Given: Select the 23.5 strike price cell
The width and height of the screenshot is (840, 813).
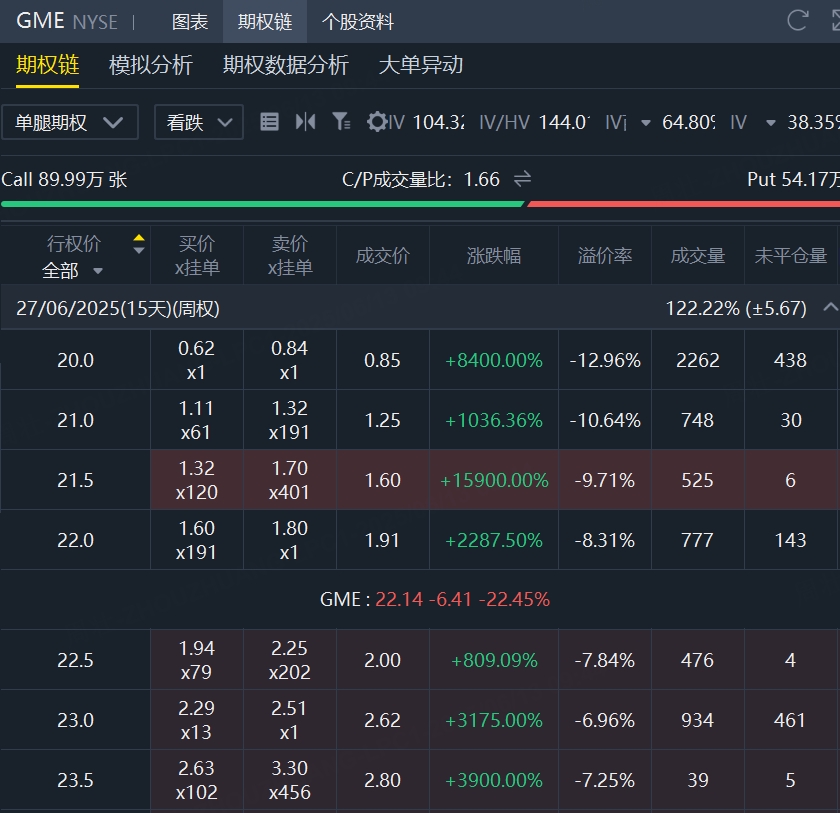Looking at the screenshot, I should (76, 780).
